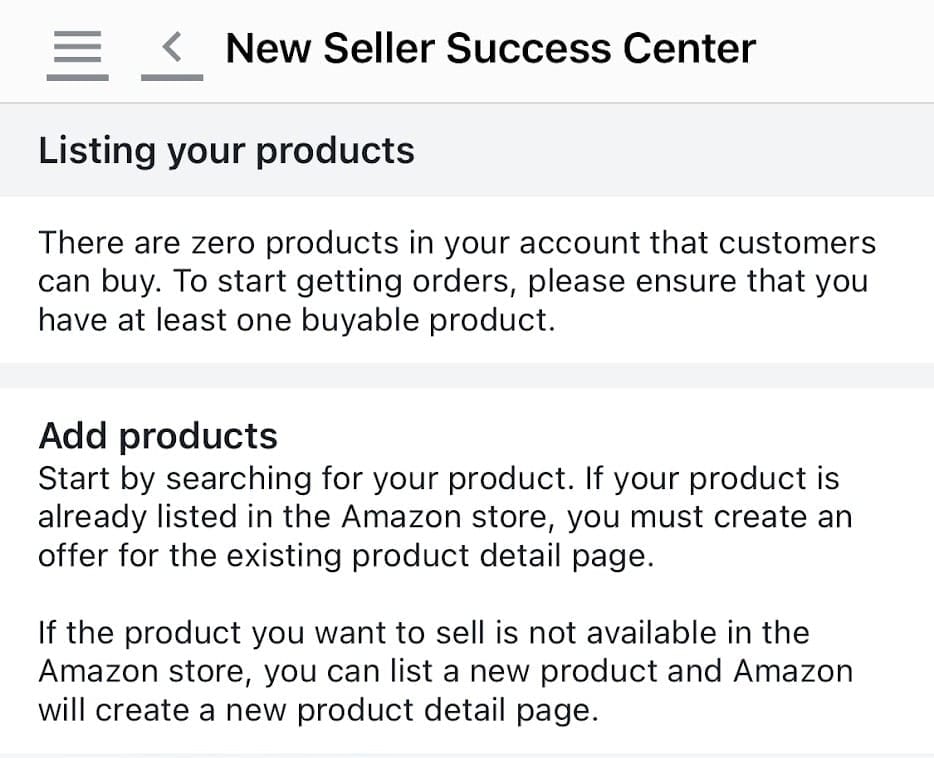Click the Listing your products header bar

226,150
